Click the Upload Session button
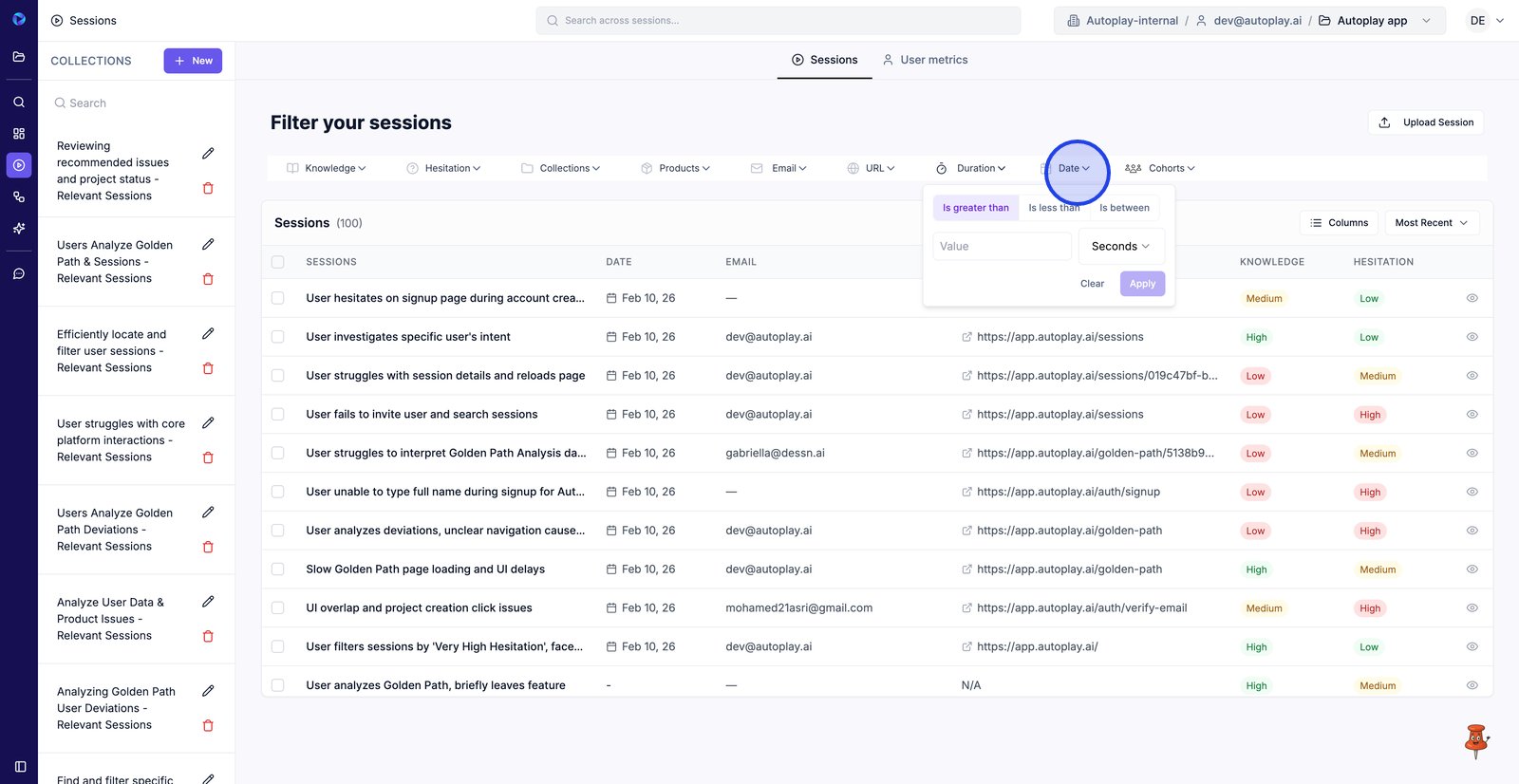 1426,122
